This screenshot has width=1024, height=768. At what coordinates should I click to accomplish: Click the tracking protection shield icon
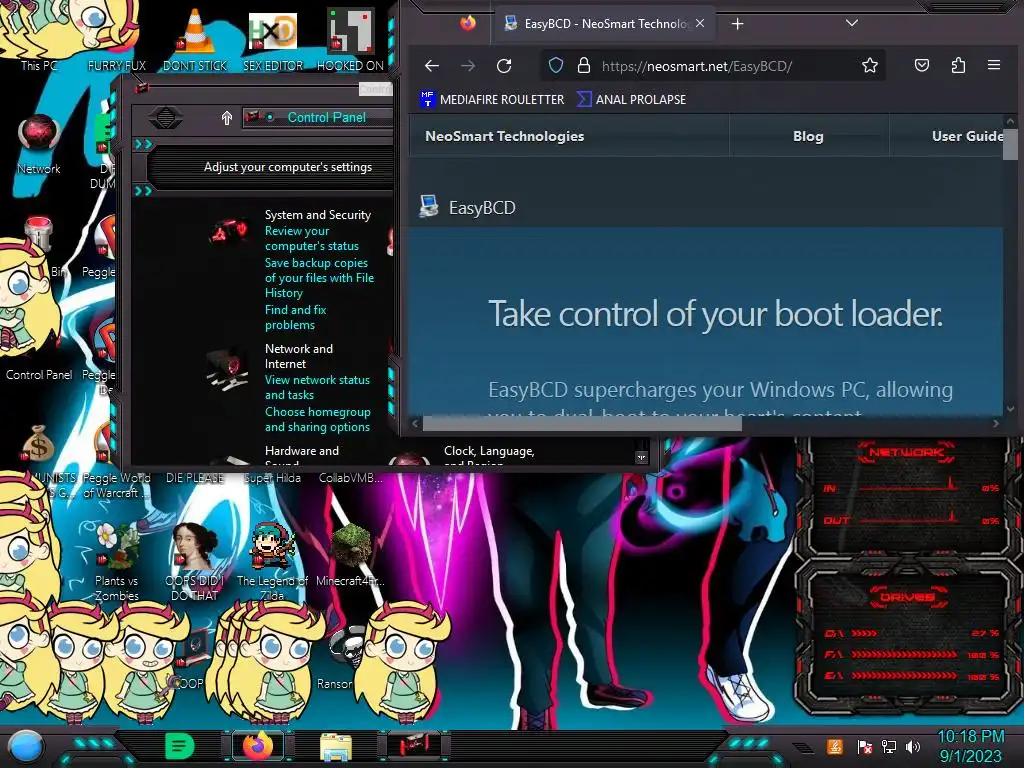[555, 65]
